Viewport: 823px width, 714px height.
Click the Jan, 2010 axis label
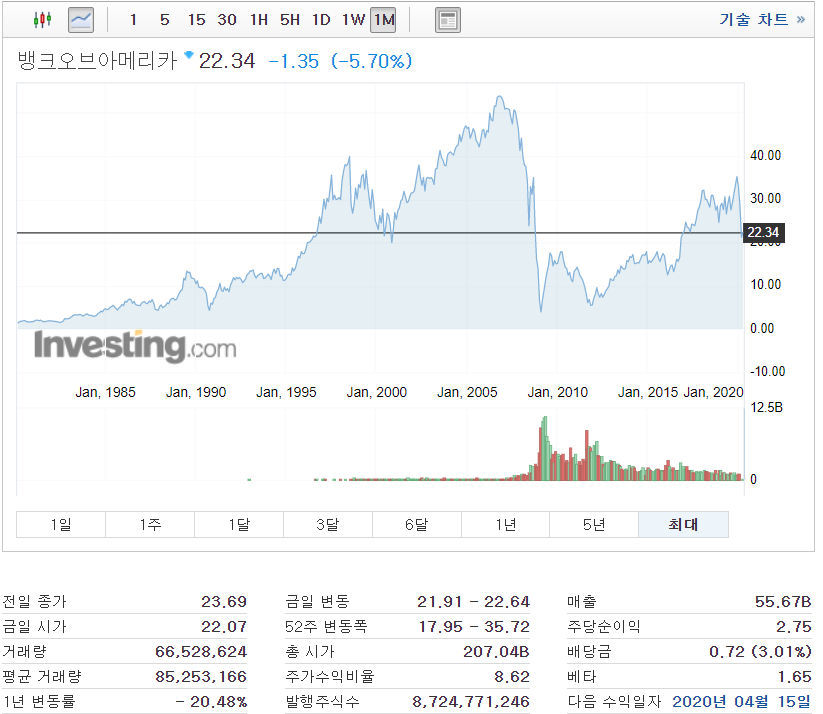[x=557, y=392]
